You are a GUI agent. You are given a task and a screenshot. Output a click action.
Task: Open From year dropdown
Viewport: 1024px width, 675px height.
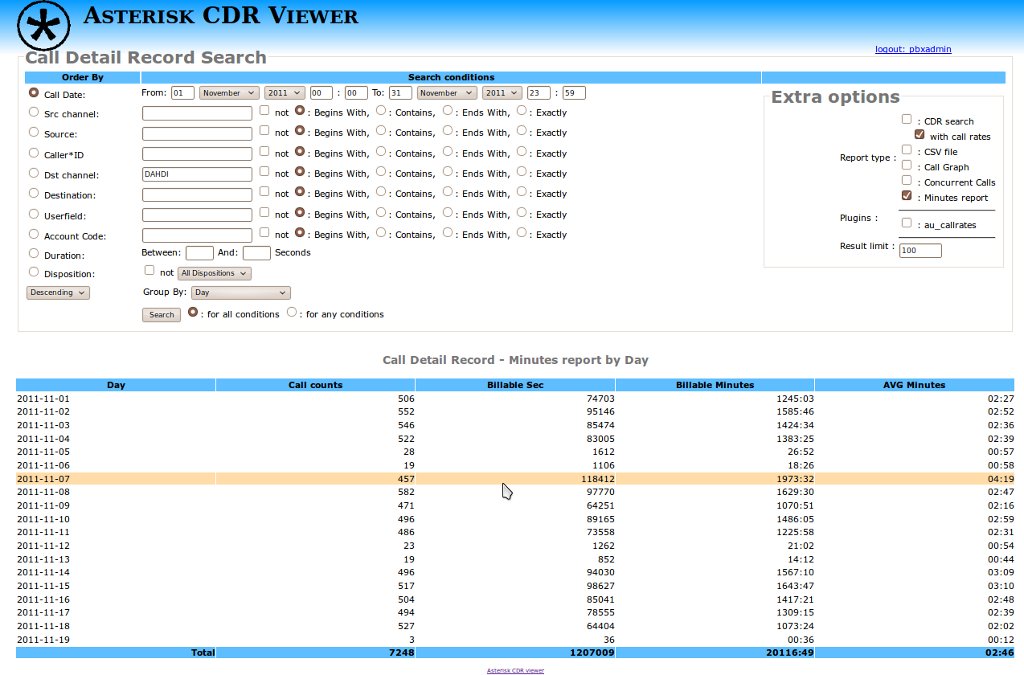coord(285,93)
